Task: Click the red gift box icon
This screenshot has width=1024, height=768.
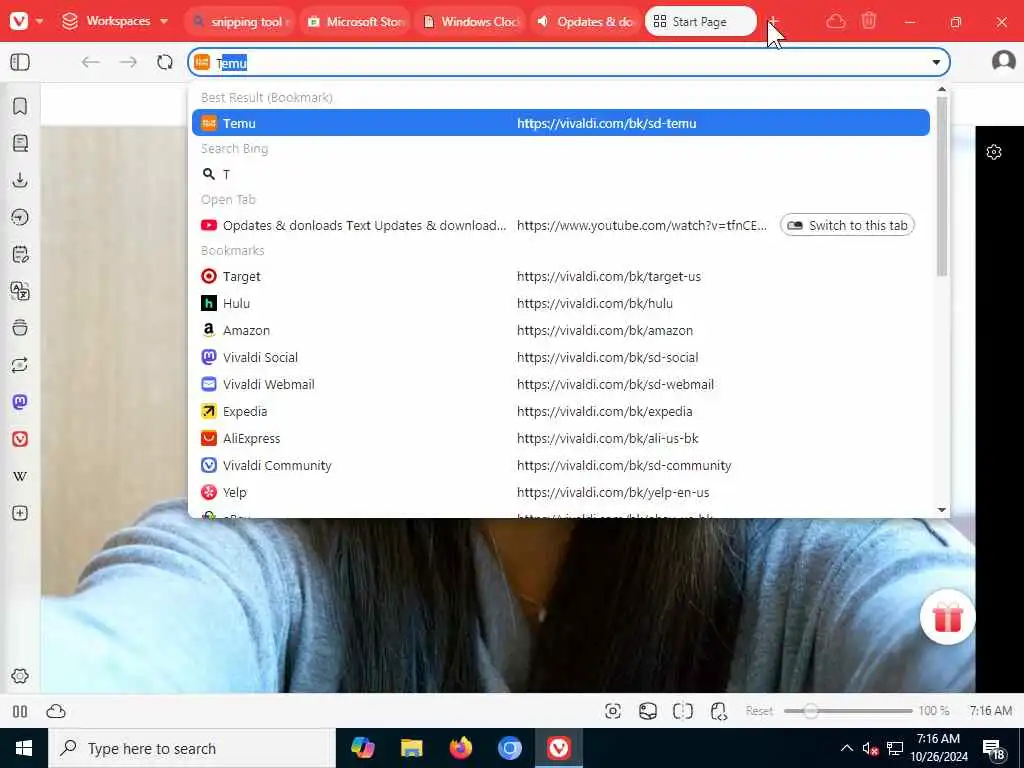Action: [948, 617]
